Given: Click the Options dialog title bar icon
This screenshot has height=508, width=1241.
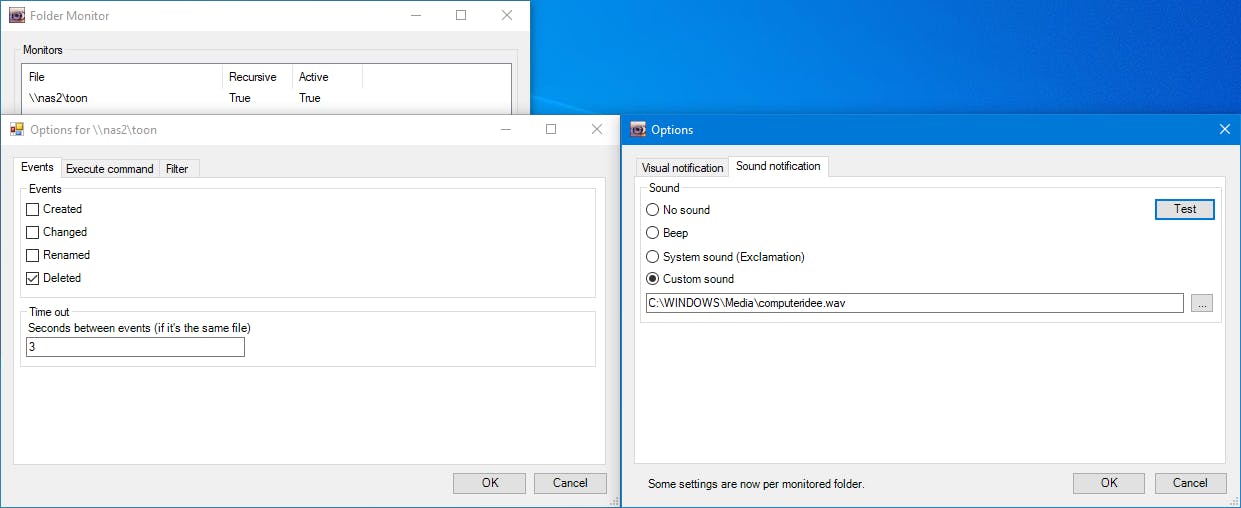Looking at the screenshot, I should point(638,130).
